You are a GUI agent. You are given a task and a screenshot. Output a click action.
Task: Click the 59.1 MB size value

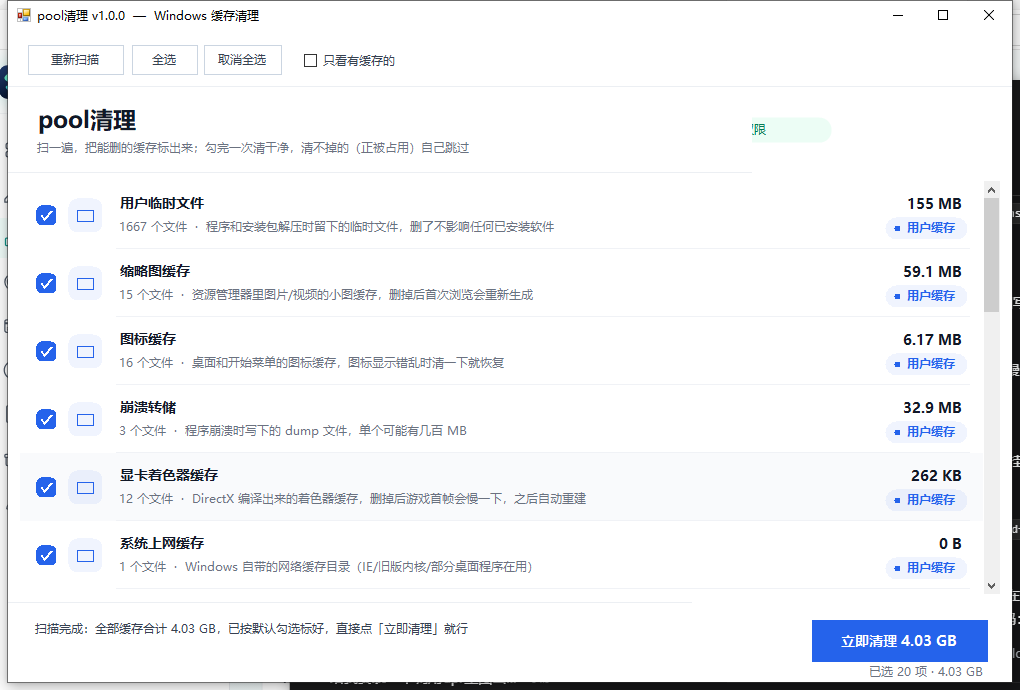[932, 272]
